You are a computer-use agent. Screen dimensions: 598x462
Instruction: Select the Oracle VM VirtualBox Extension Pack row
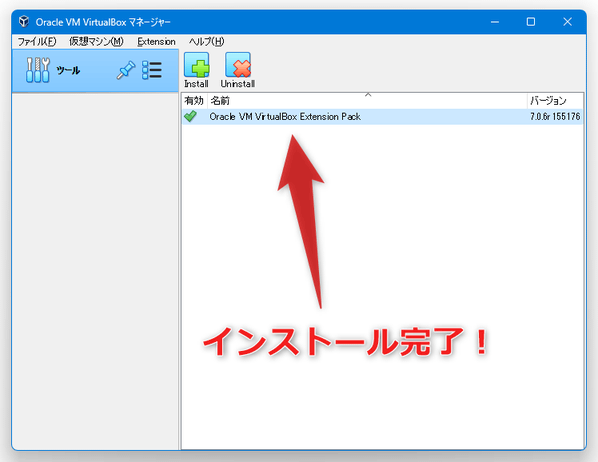(x=383, y=116)
